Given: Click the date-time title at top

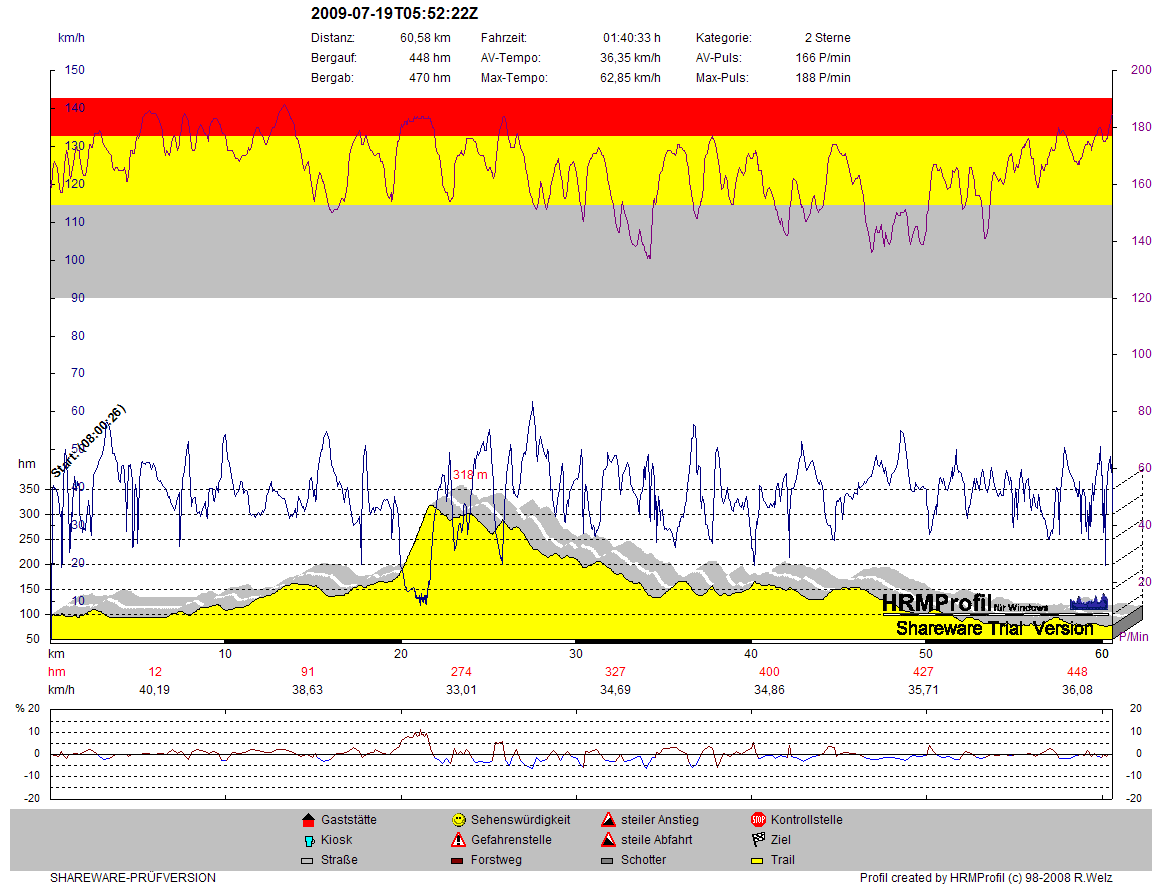Looking at the screenshot, I should (394, 13).
